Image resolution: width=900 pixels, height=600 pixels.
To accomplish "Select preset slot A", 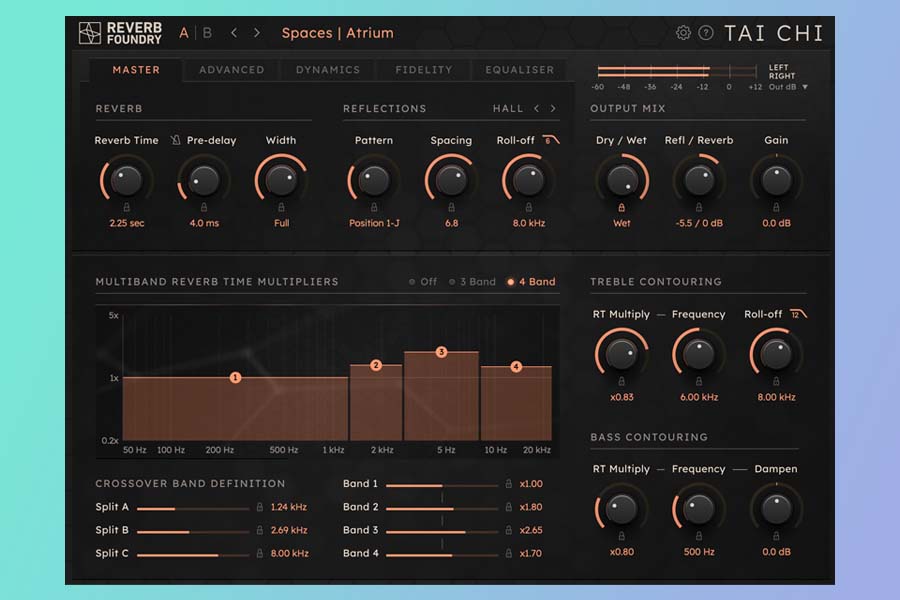I will click(184, 33).
